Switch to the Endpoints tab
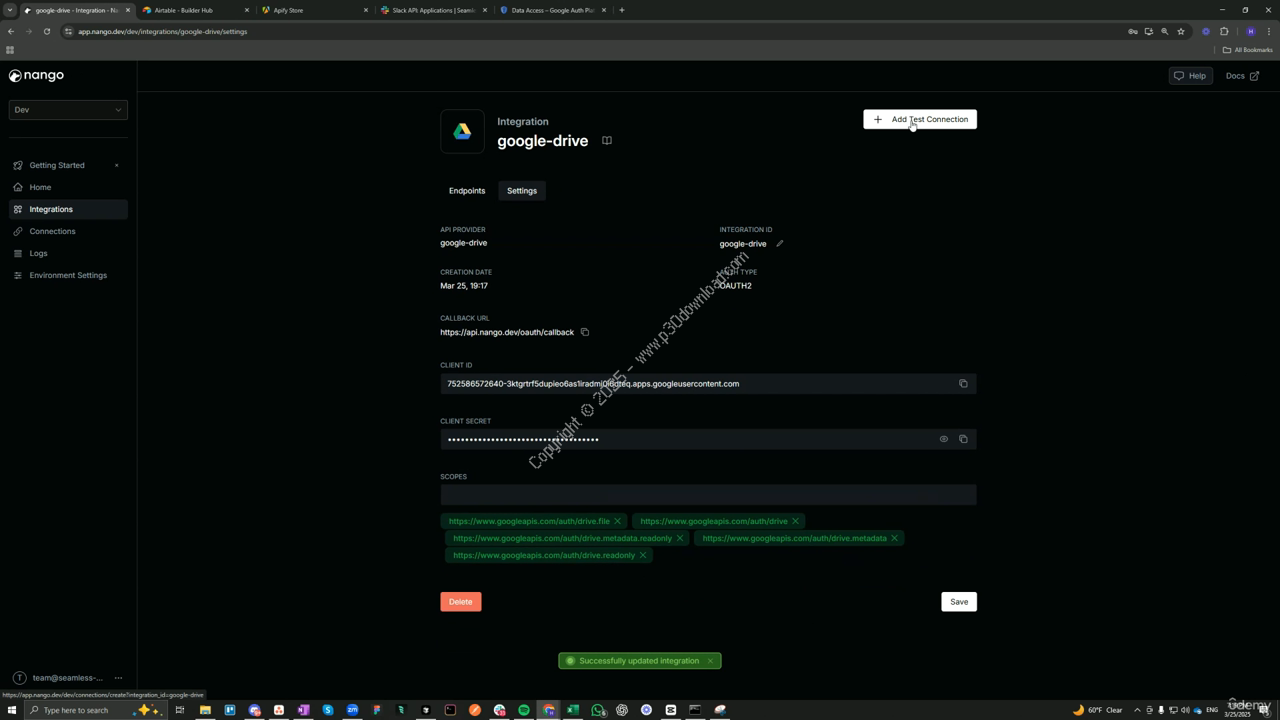 467,191
